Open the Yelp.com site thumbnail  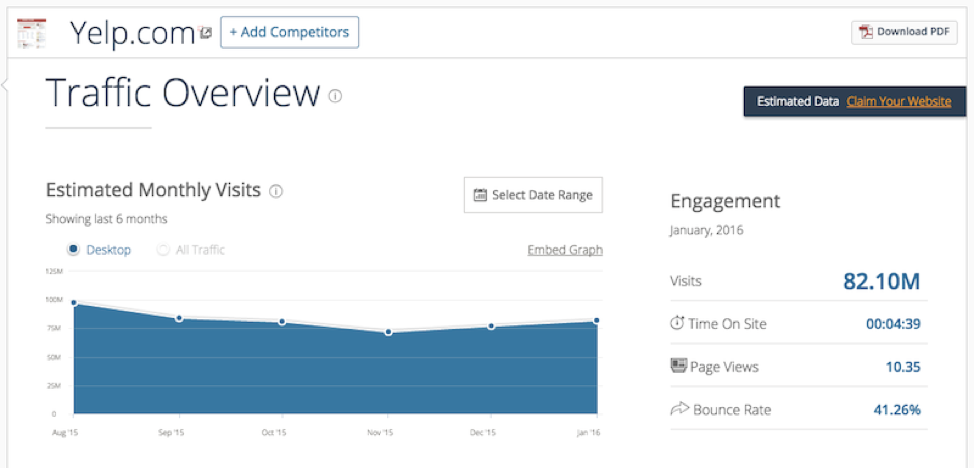[x=32, y=34]
